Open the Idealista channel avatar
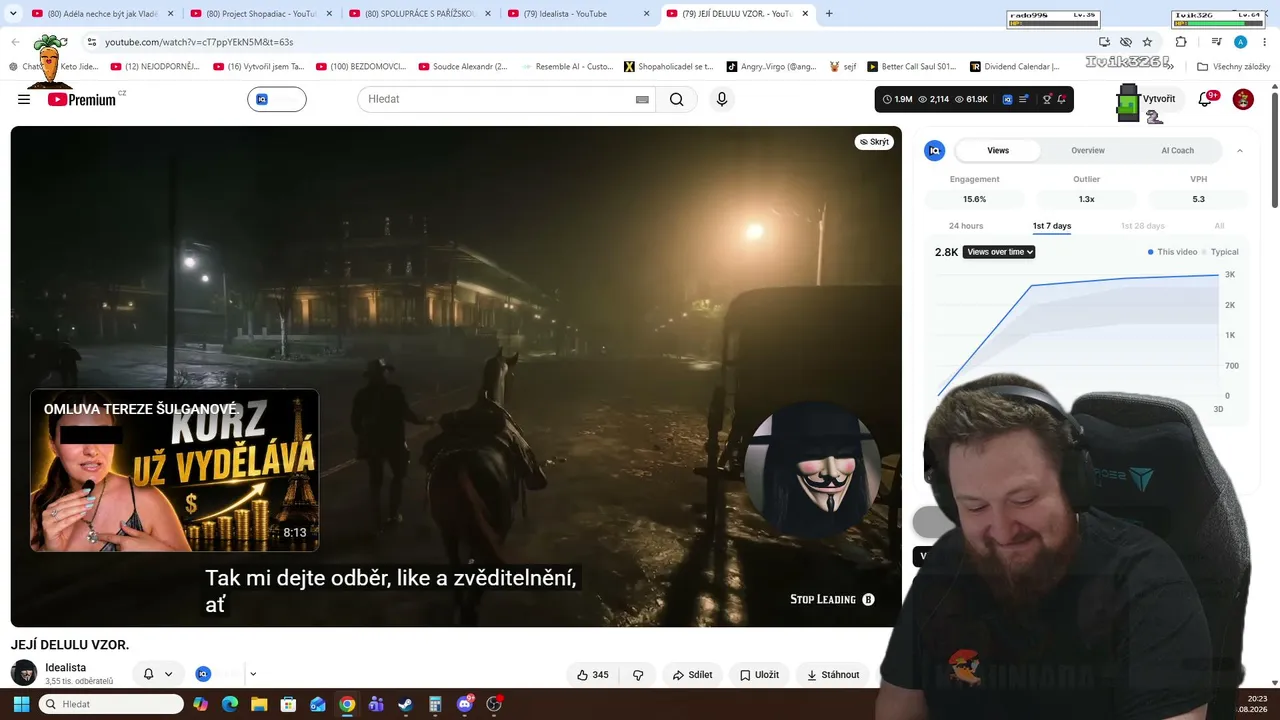This screenshot has height=720, width=1280. [x=24, y=673]
